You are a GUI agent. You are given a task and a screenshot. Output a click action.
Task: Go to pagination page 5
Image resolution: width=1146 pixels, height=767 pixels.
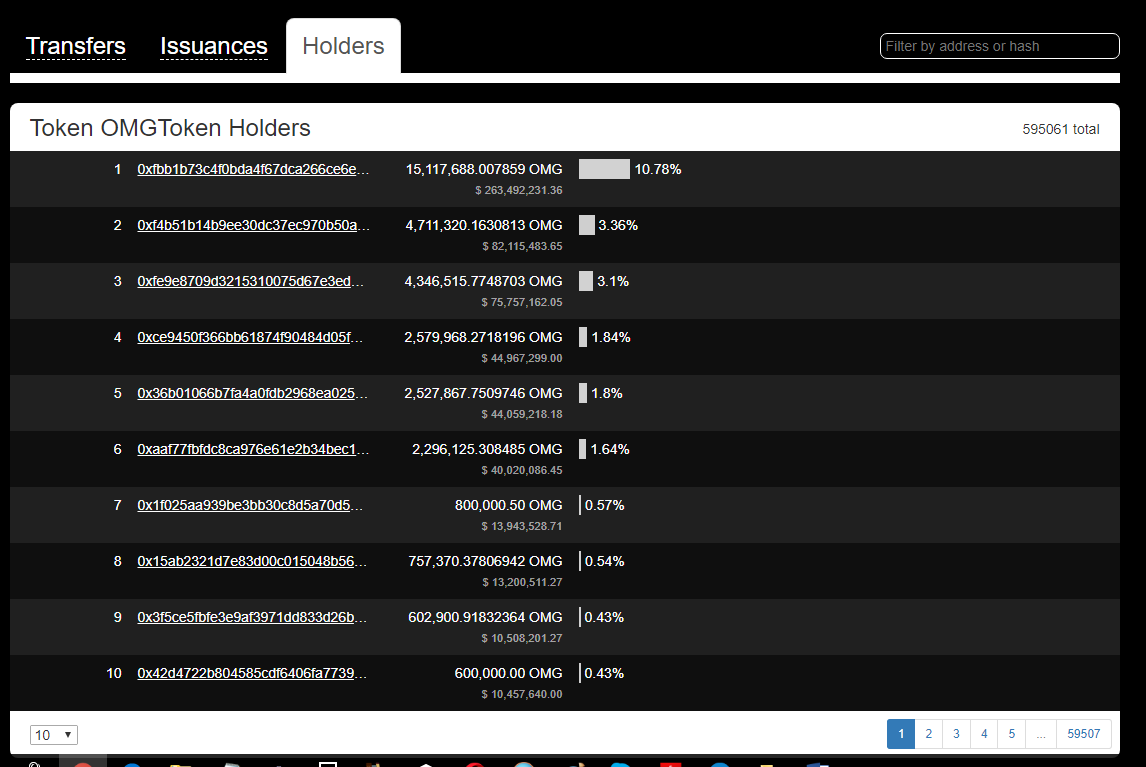tap(1012, 734)
